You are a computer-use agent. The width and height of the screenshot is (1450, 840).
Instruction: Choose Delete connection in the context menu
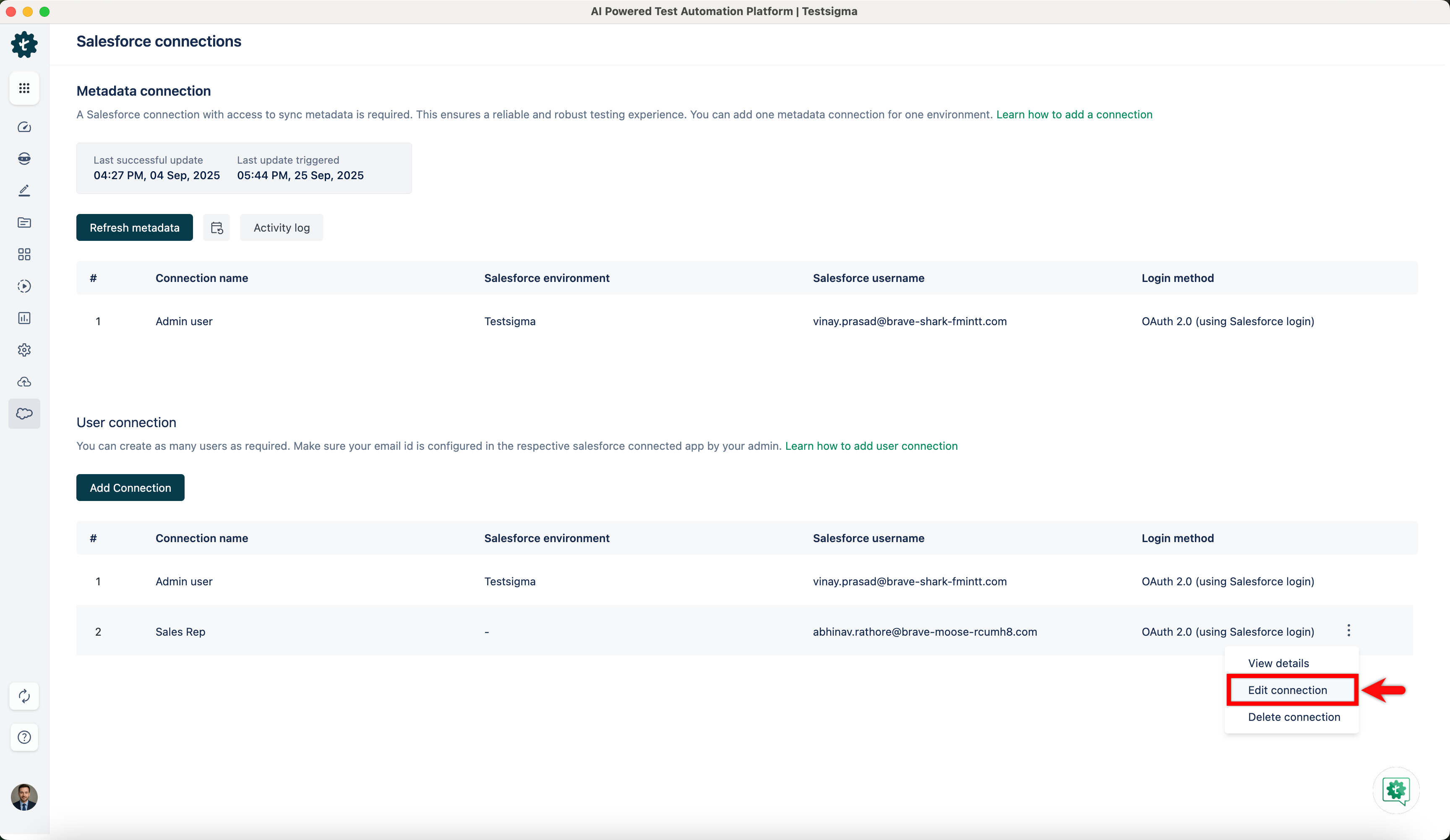(1294, 717)
